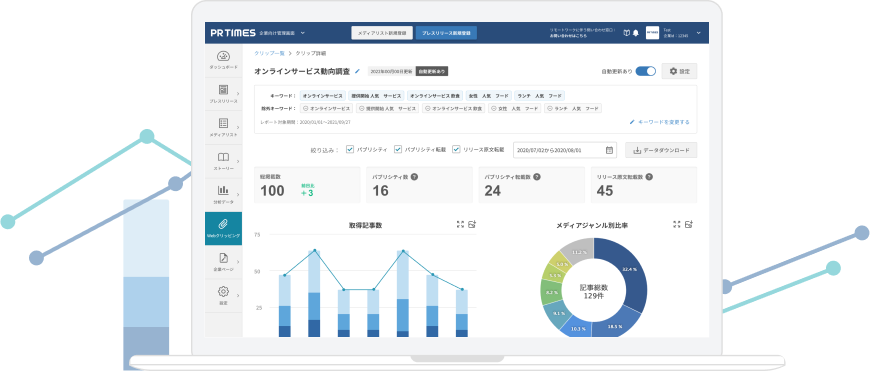Remove excluded keyword ランチ 人気 フード

[x=550, y=109]
